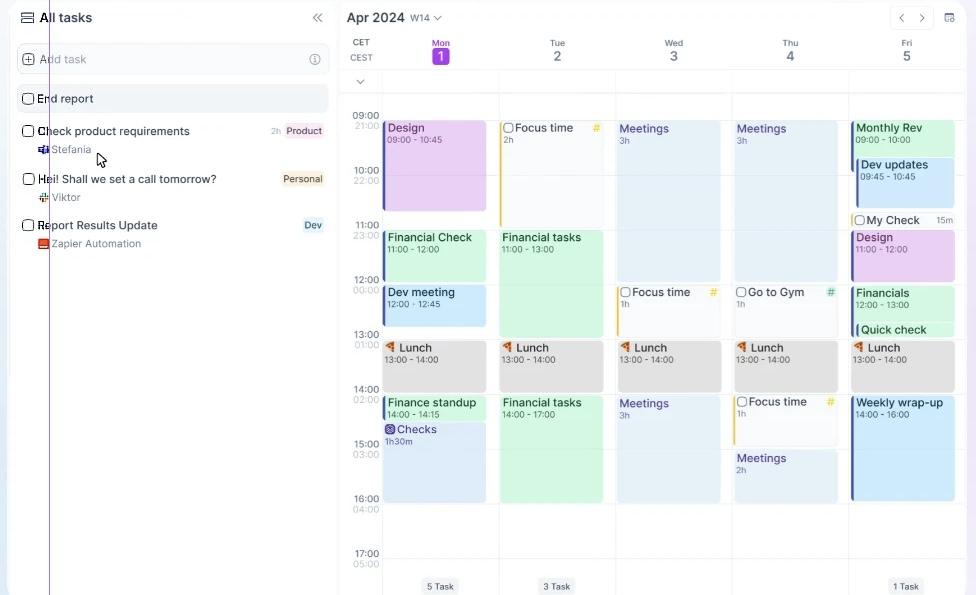
Task: Tick the My Check checkbox on Friday
Action: (860, 220)
